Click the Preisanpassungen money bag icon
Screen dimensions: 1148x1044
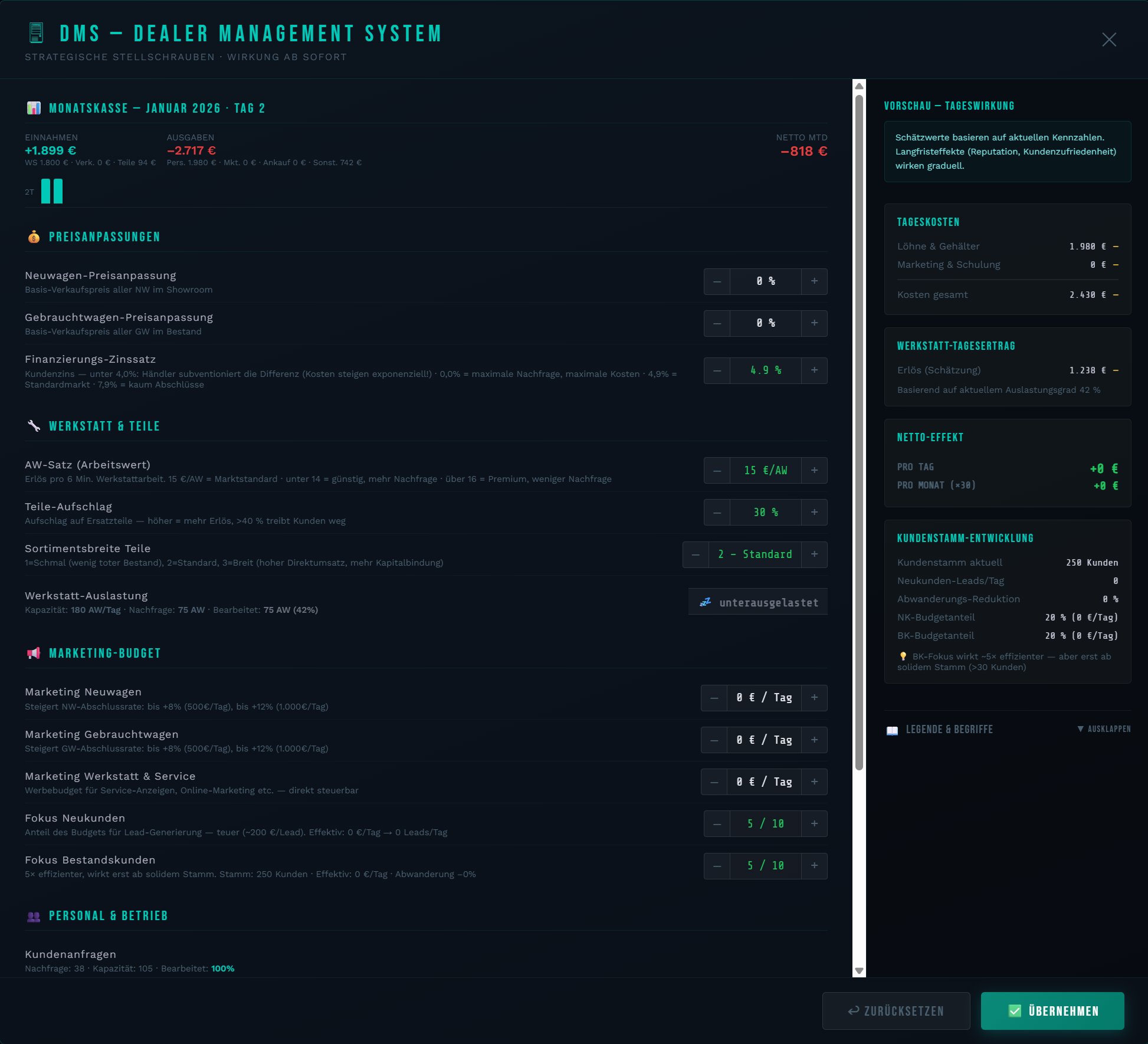(34, 237)
